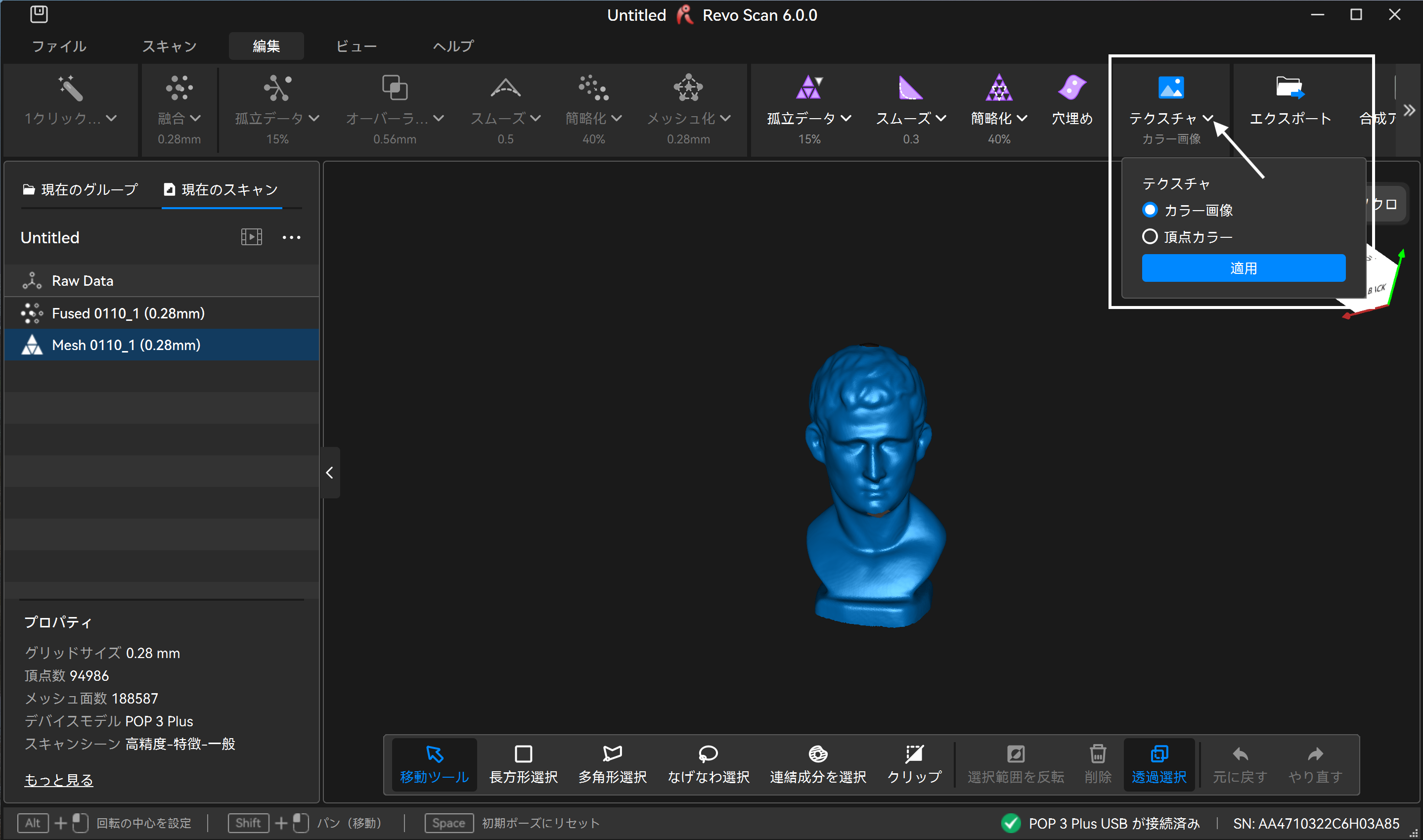Viewport: 1423px width, 840px height.
Task: Open the three-dots menu beside Untitled
Action: point(292,238)
